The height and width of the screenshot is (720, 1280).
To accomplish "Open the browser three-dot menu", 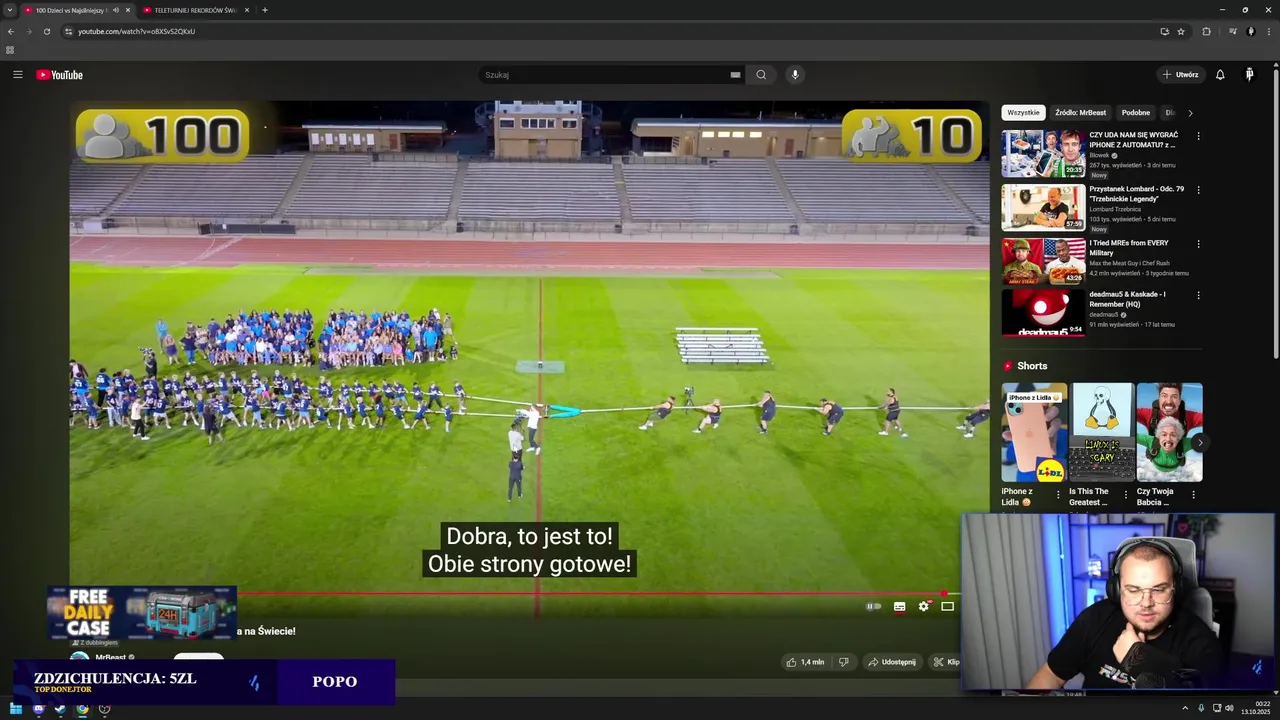I will [x=1269, y=31].
